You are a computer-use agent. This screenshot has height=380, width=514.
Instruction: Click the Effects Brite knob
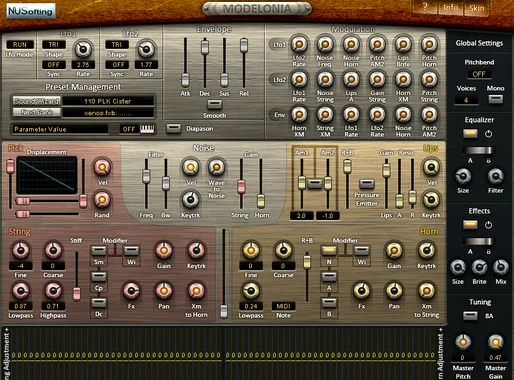click(x=479, y=267)
